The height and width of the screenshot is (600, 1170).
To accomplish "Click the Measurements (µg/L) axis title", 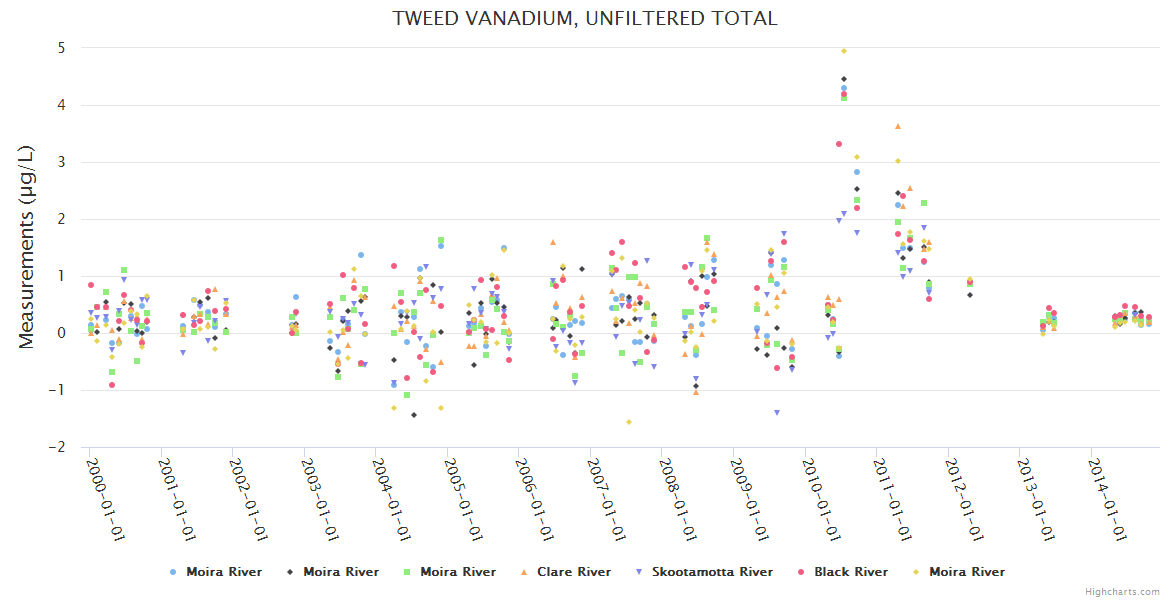I will click(x=28, y=247).
